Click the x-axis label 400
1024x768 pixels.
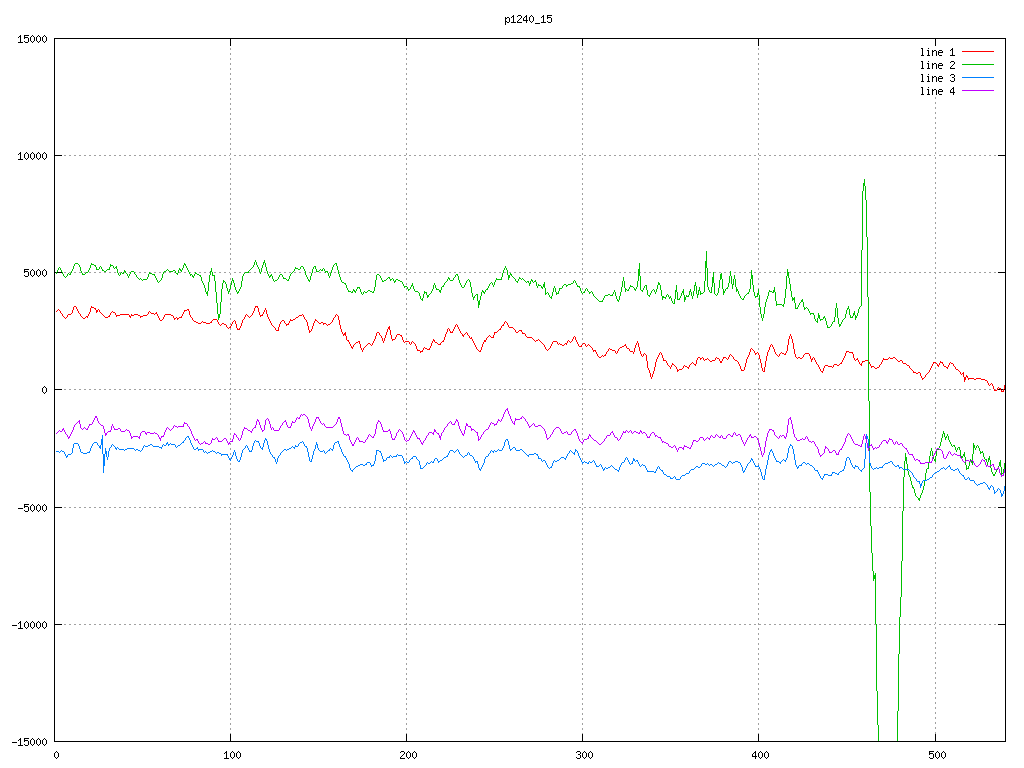(761, 756)
